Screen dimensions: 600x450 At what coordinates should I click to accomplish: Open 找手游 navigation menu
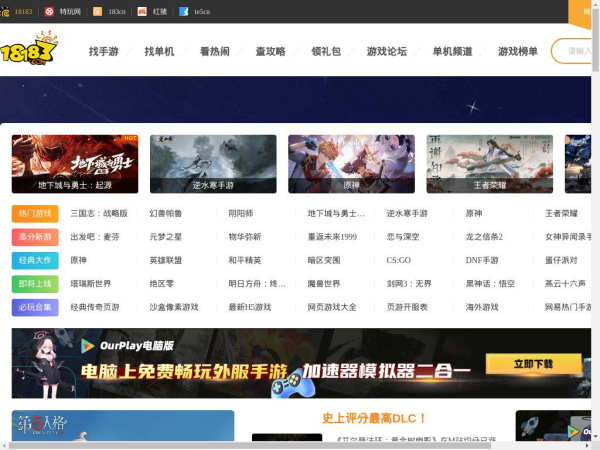pyautogui.click(x=104, y=51)
